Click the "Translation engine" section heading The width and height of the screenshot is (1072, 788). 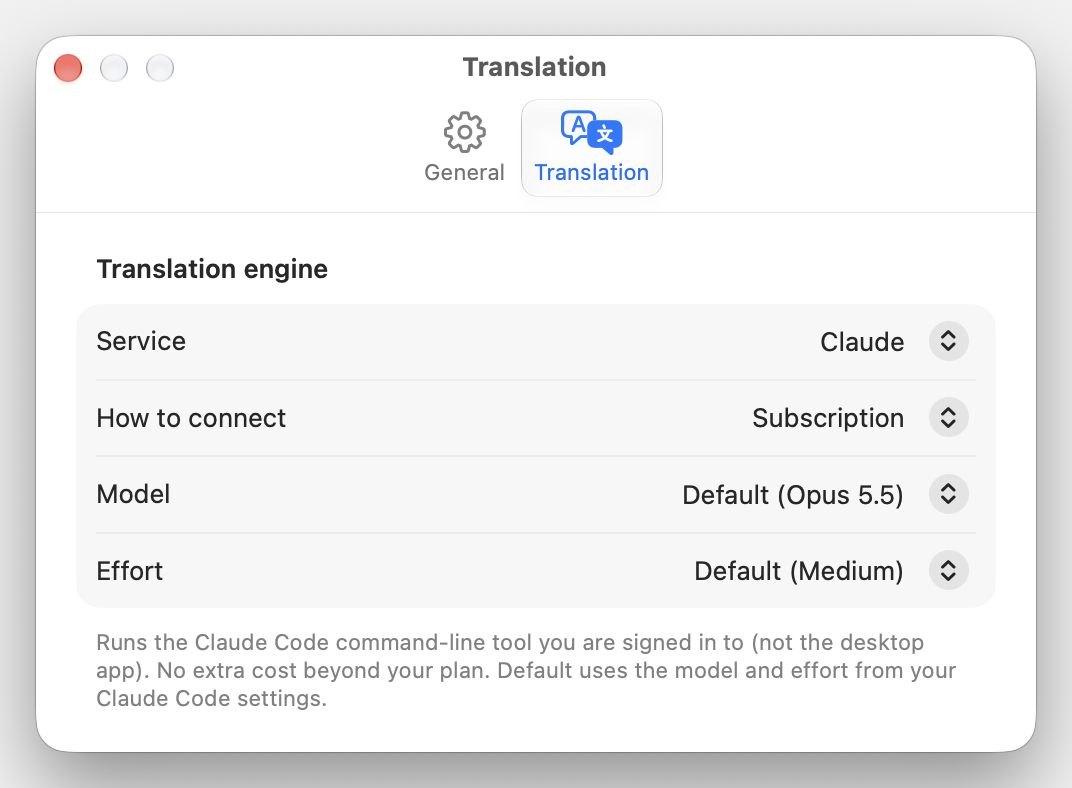coord(212,269)
